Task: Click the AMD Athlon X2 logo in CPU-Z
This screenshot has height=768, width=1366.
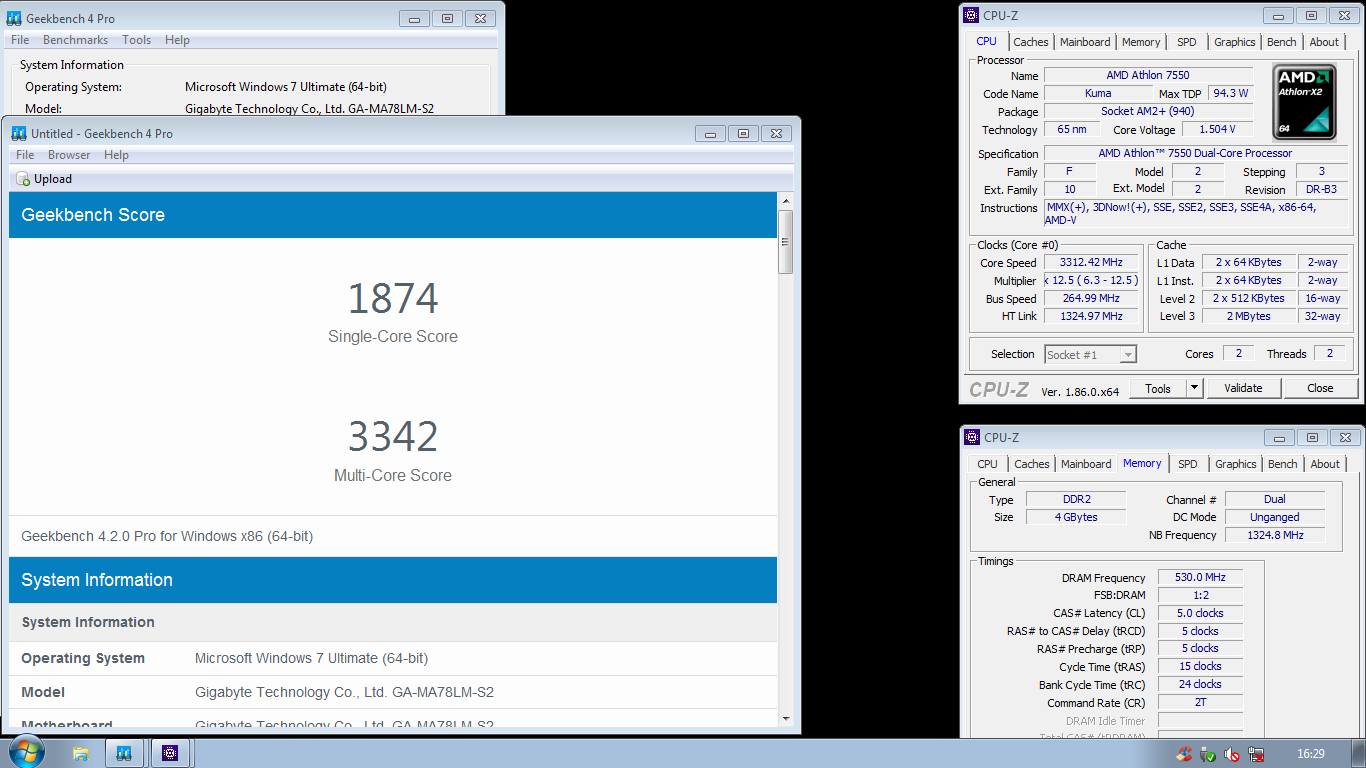Action: click(1304, 102)
